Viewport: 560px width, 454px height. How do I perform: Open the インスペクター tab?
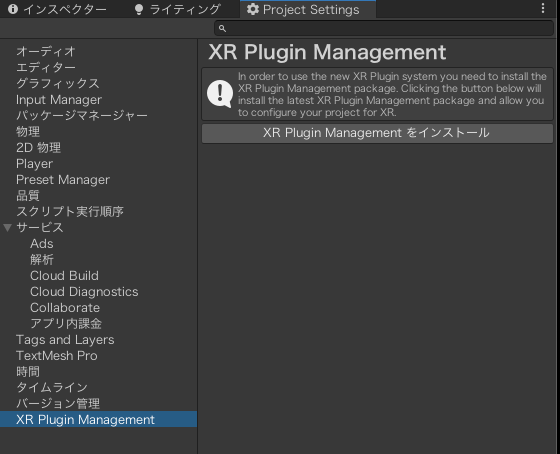57,9
